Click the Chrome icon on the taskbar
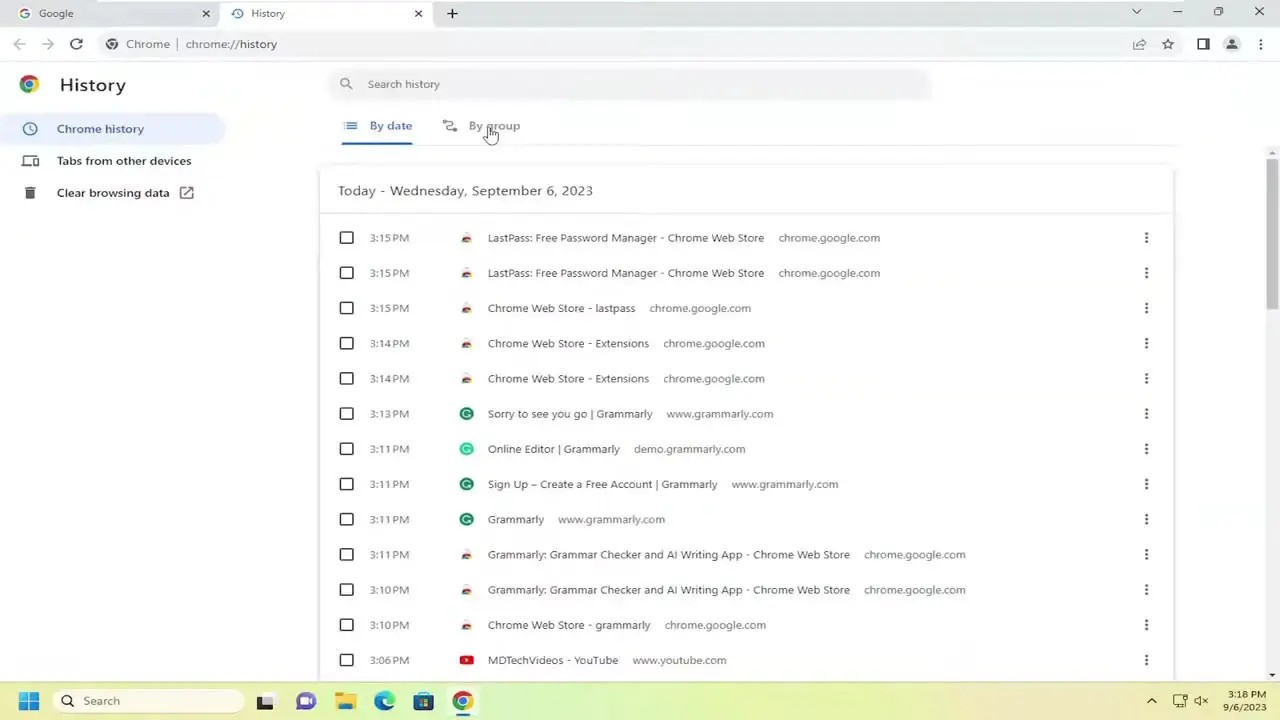 (x=462, y=701)
